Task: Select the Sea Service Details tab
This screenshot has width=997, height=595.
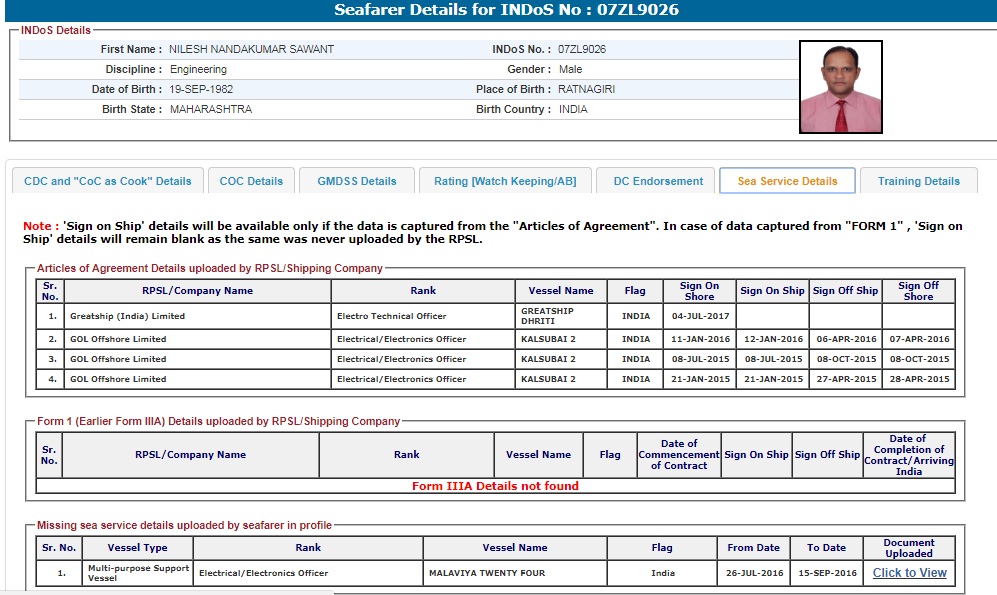Action: (787, 181)
